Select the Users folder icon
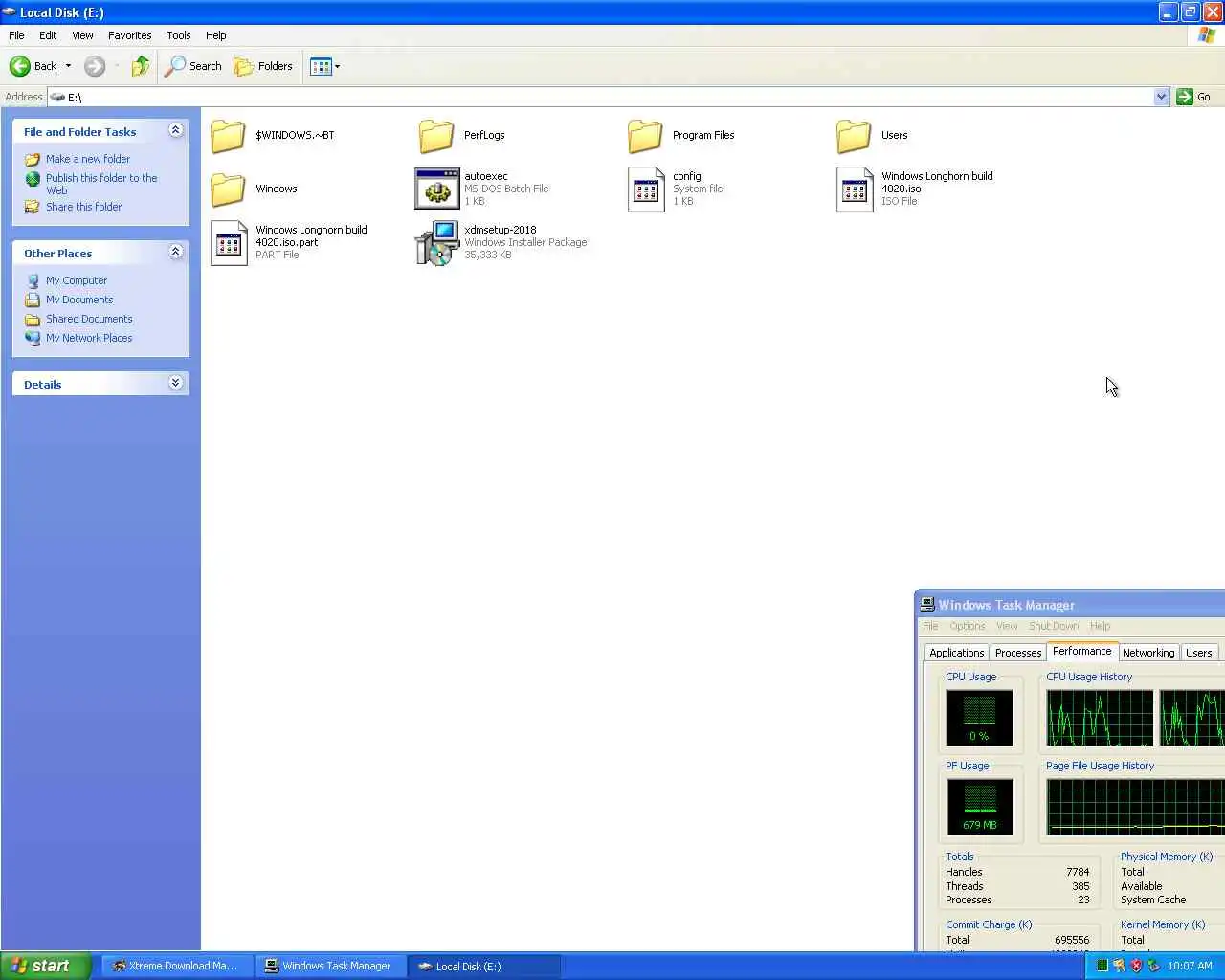1225x980 pixels. (x=854, y=136)
